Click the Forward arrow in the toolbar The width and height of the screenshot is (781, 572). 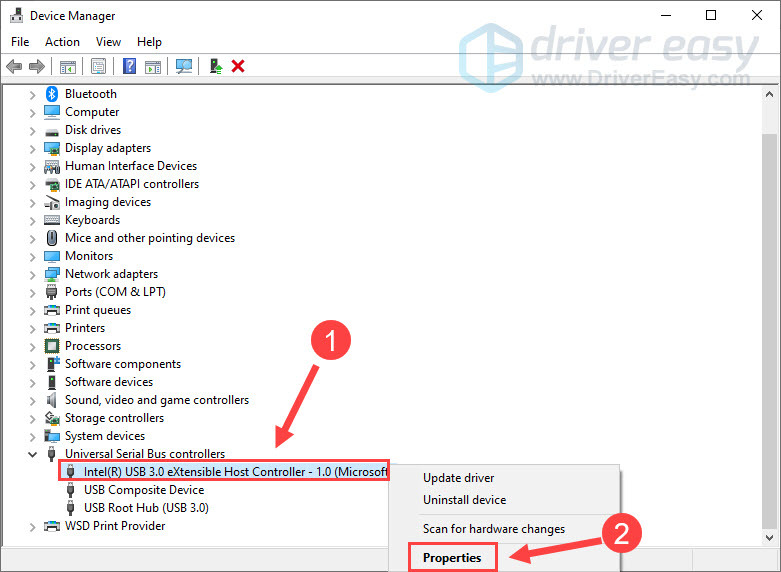tap(37, 66)
